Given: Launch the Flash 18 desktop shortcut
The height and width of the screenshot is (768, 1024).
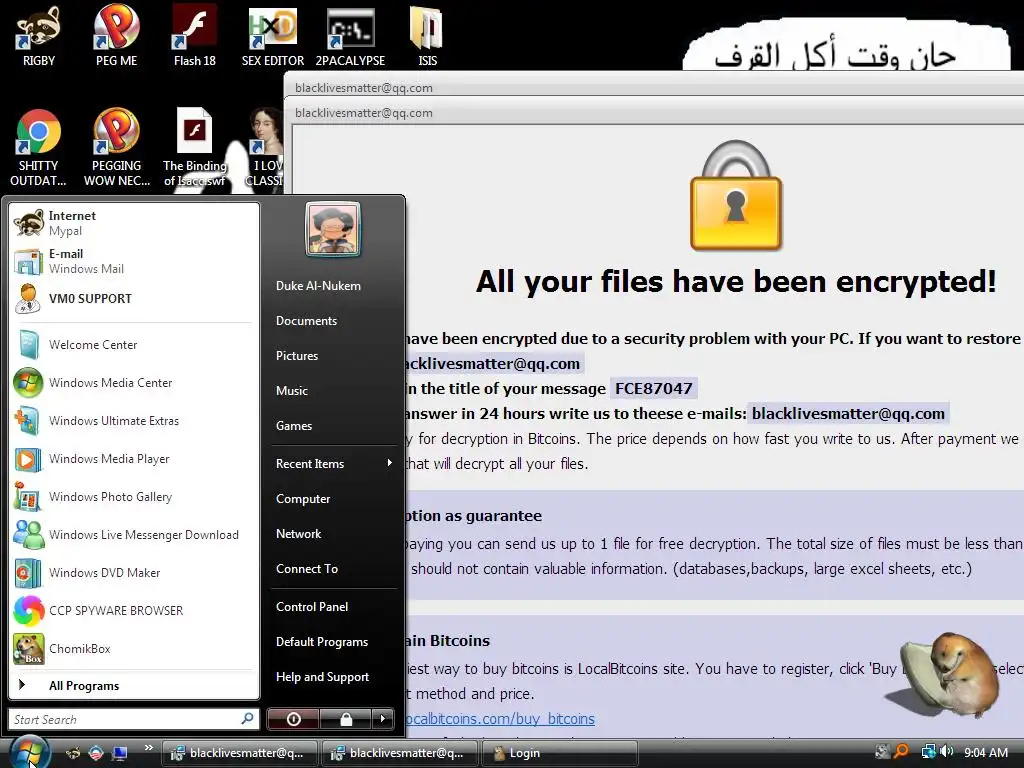Looking at the screenshot, I should tap(195, 36).
